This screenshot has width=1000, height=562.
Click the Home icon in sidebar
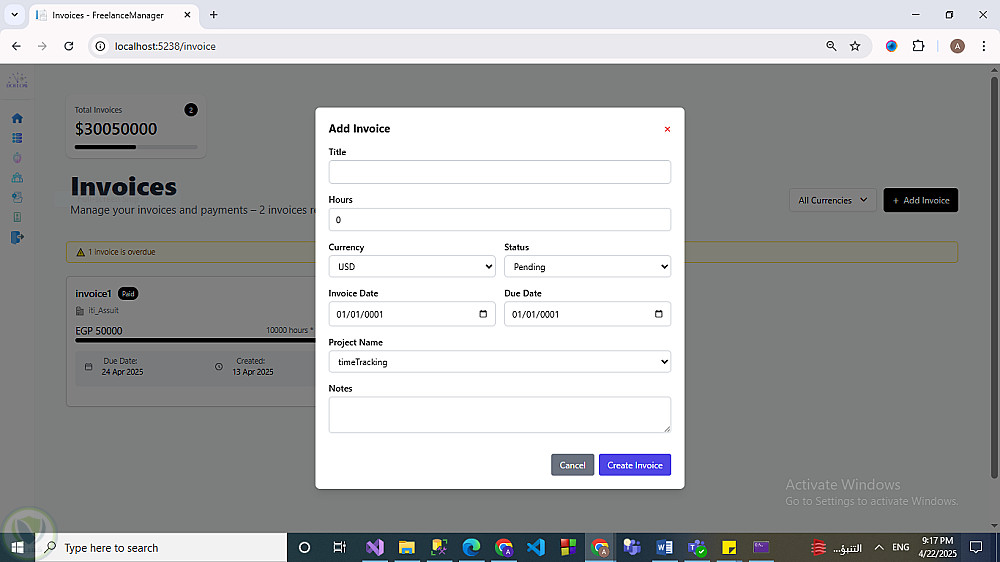[x=17, y=118]
